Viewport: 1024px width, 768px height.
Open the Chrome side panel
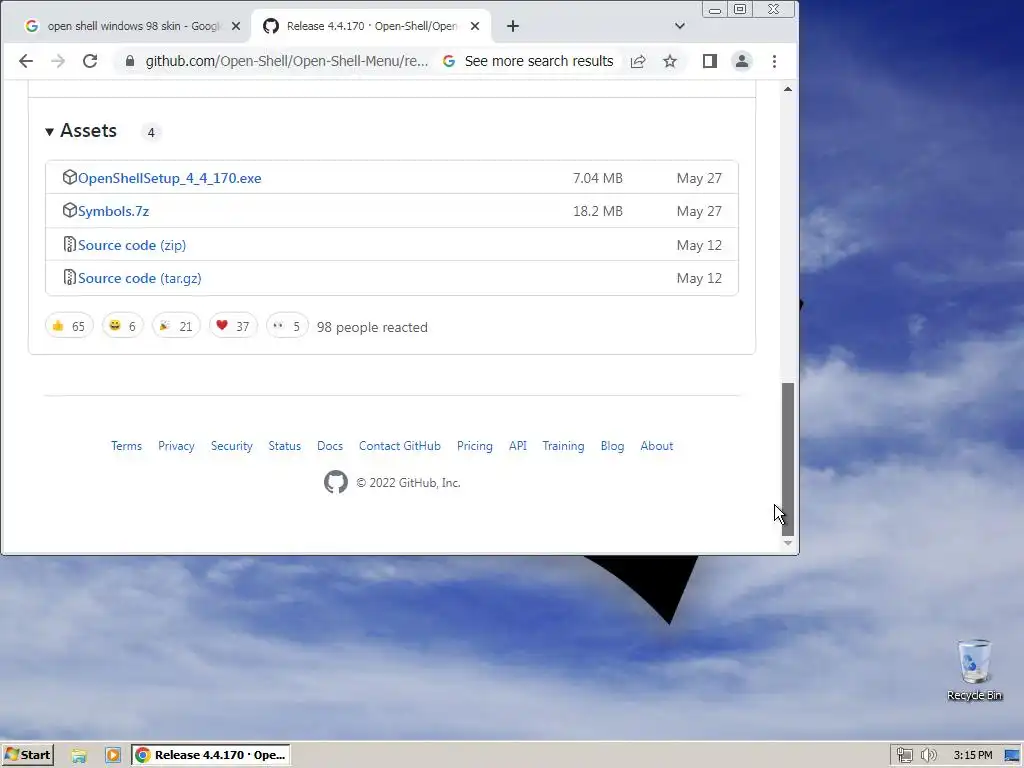(x=710, y=61)
